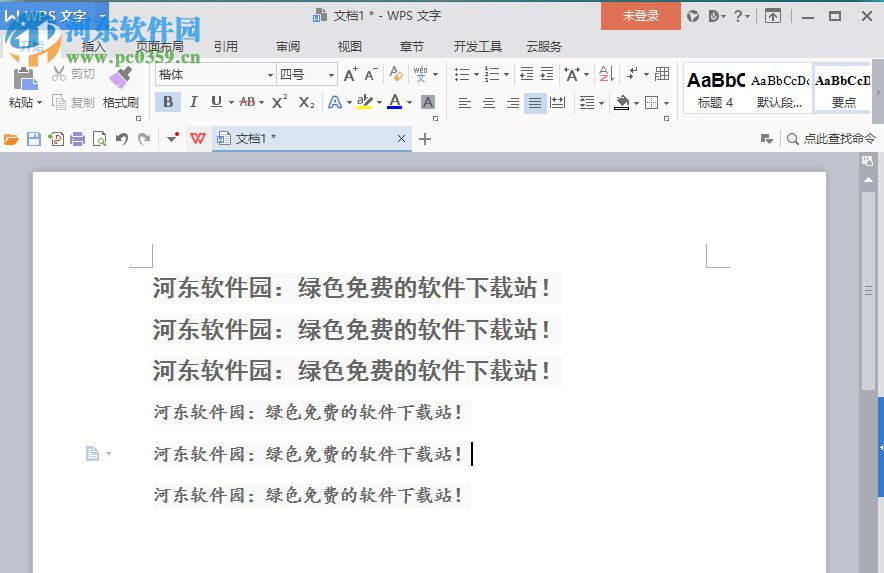Click the phonetic guide (wén 文) icon
This screenshot has height=573, width=884.
tap(421, 74)
